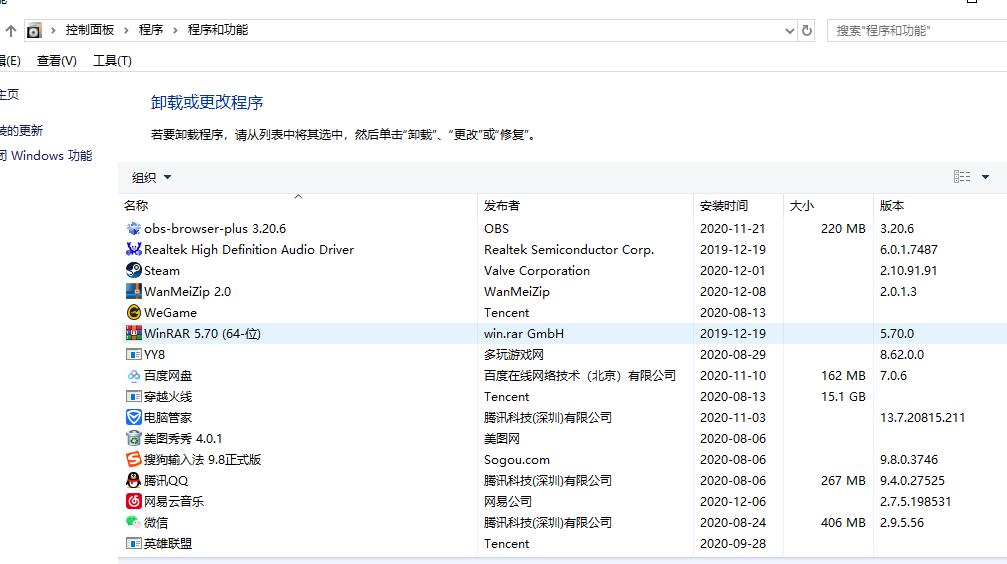Select the 网易云音乐 icon
The image size is (1007, 564).
(134, 501)
